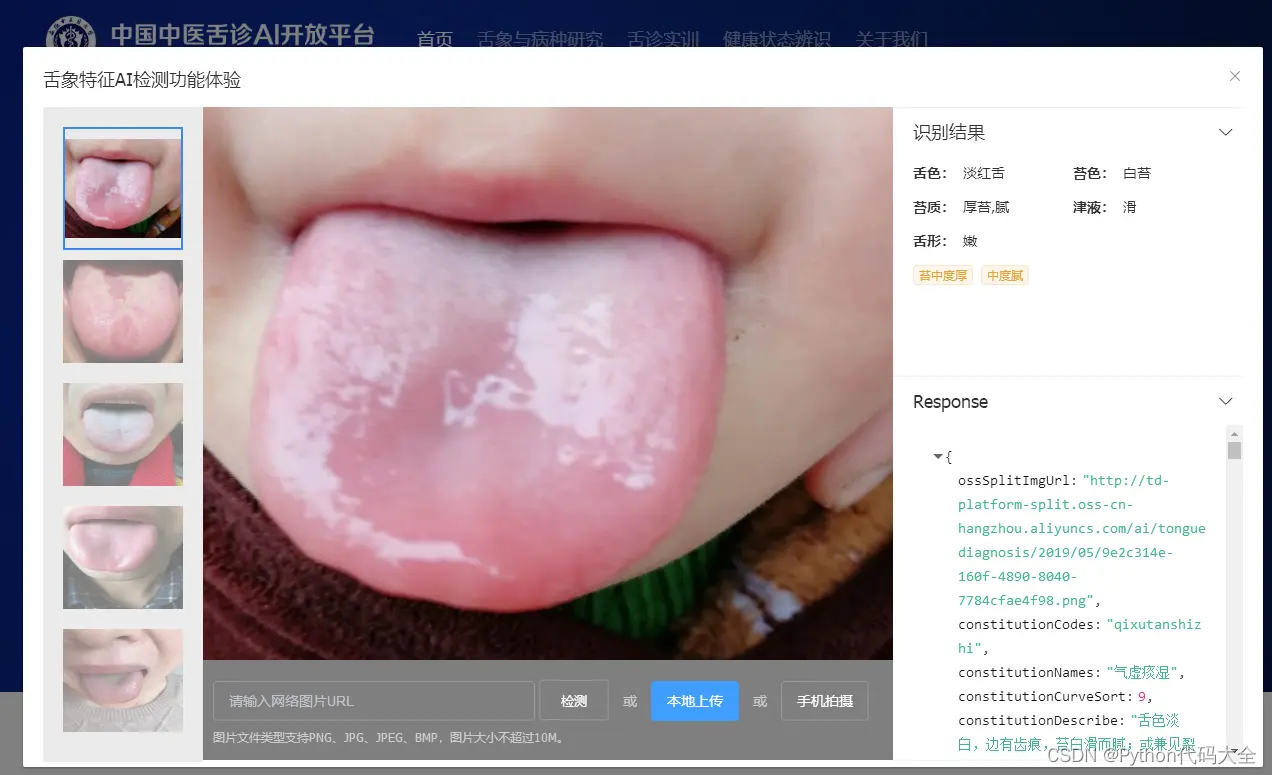Select the first tongue thumbnail
1272x775 pixels.
tap(123, 188)
